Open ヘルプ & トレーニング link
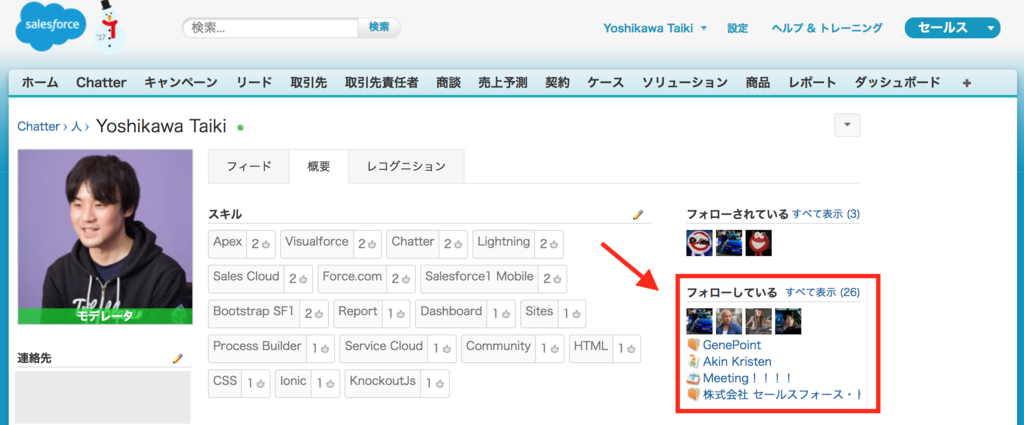The width and height of the screenshot is (1024, 425). tap(827, 28)
